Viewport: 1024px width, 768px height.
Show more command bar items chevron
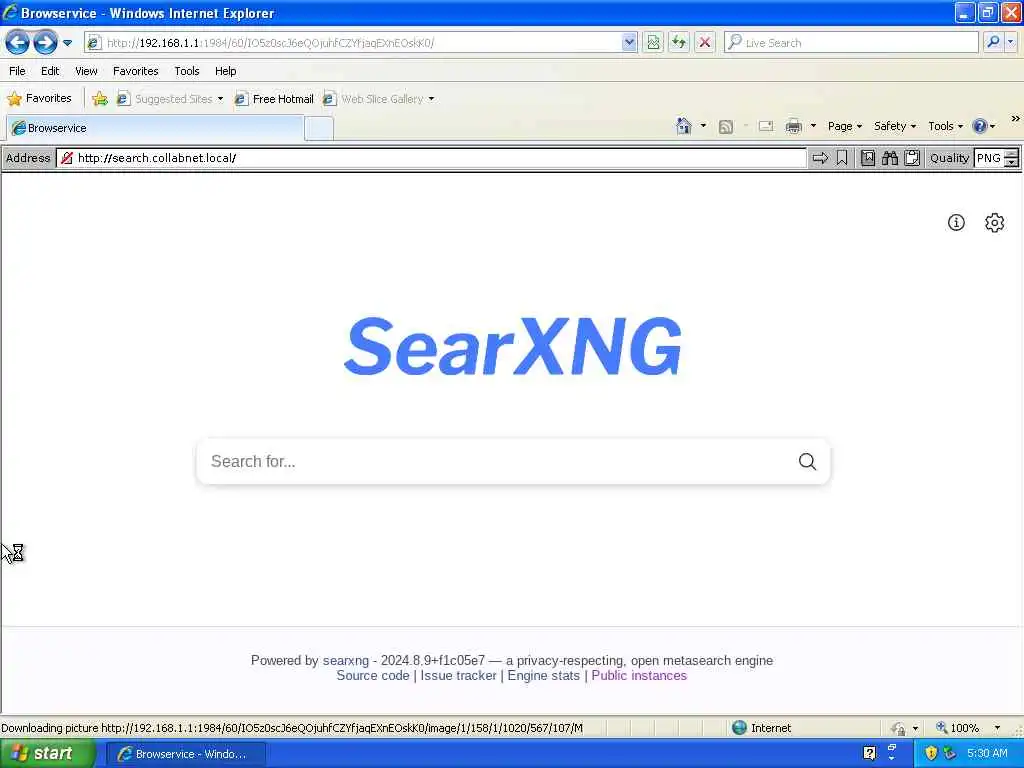click(1015, 119)
